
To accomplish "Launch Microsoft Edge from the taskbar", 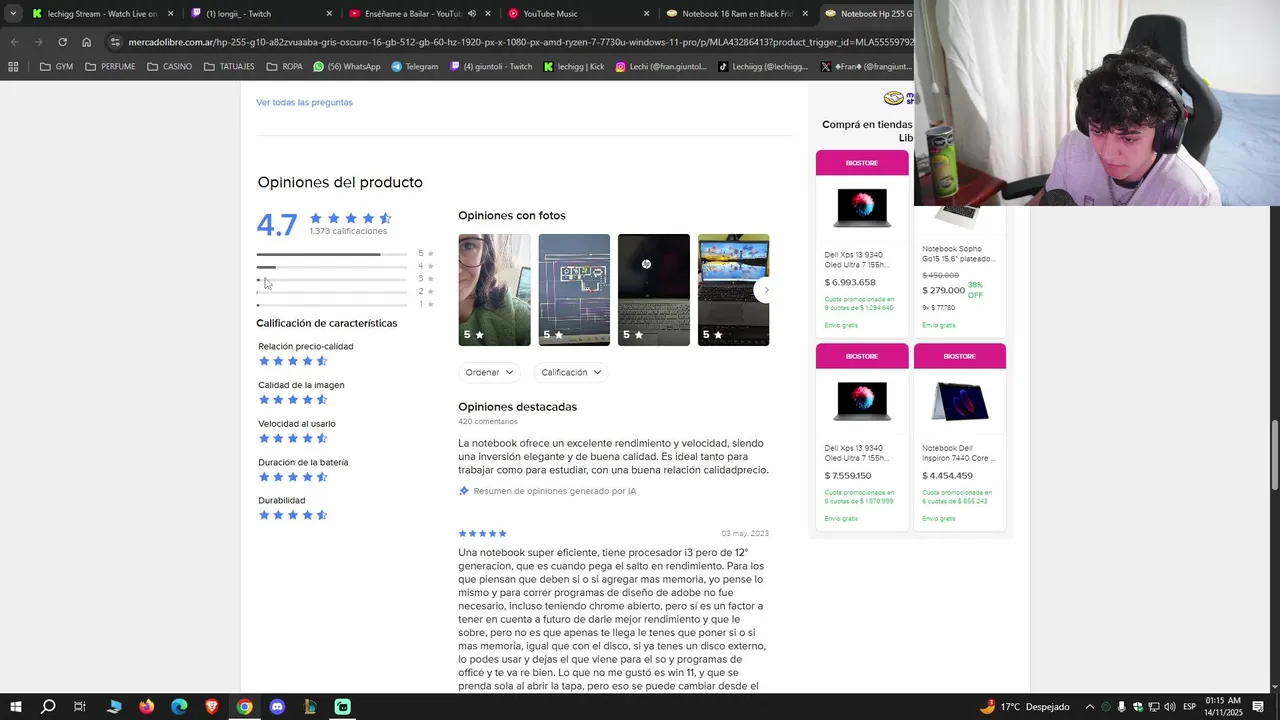I will [x=179, y=707].
